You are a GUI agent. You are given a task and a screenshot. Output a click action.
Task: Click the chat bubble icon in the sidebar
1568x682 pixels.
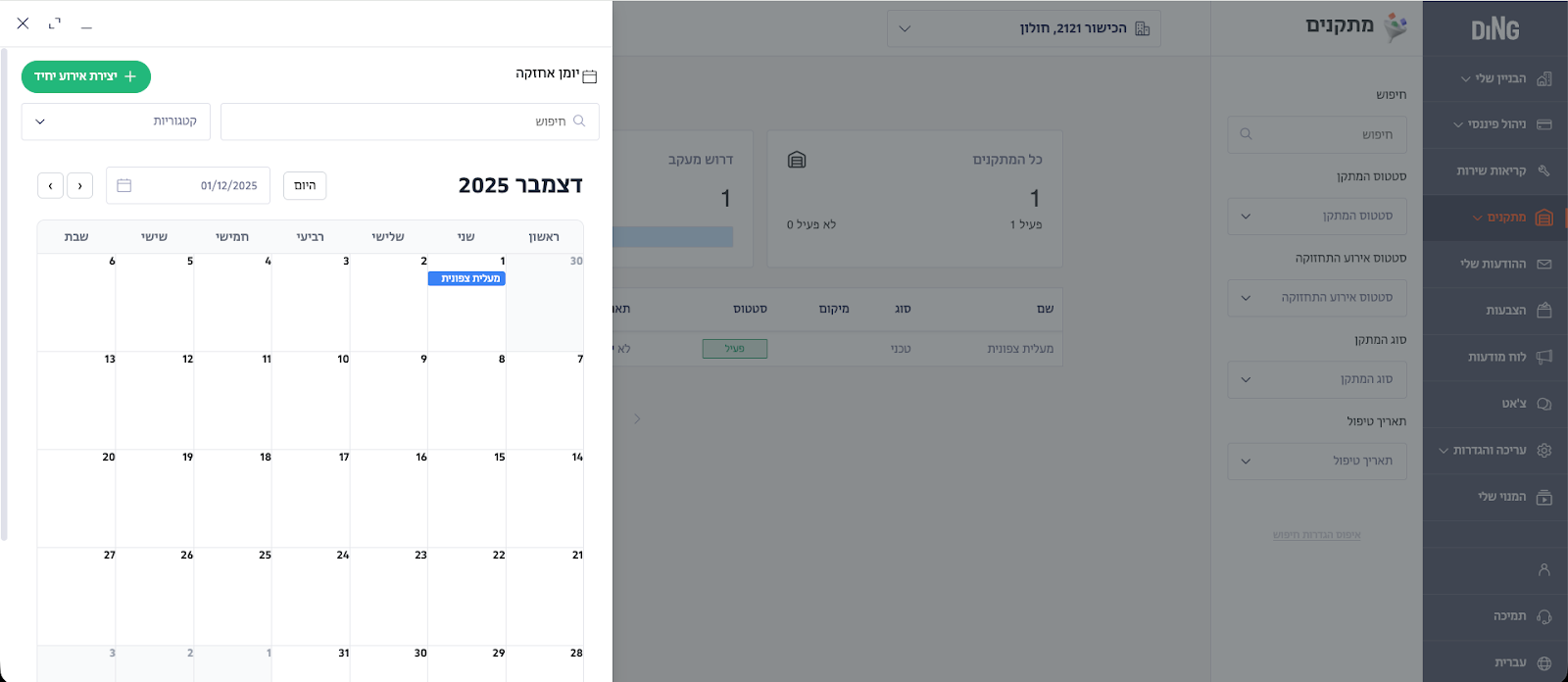1543,404
